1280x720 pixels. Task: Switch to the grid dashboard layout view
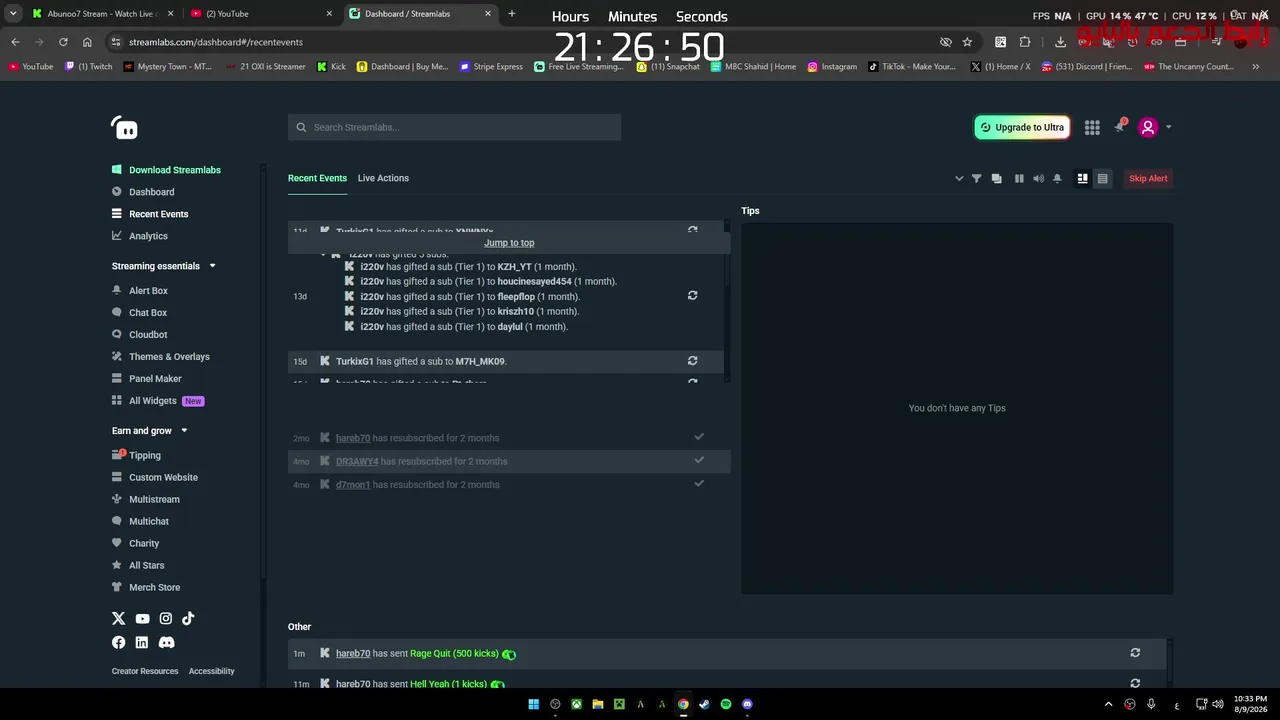coord(1082,178)
